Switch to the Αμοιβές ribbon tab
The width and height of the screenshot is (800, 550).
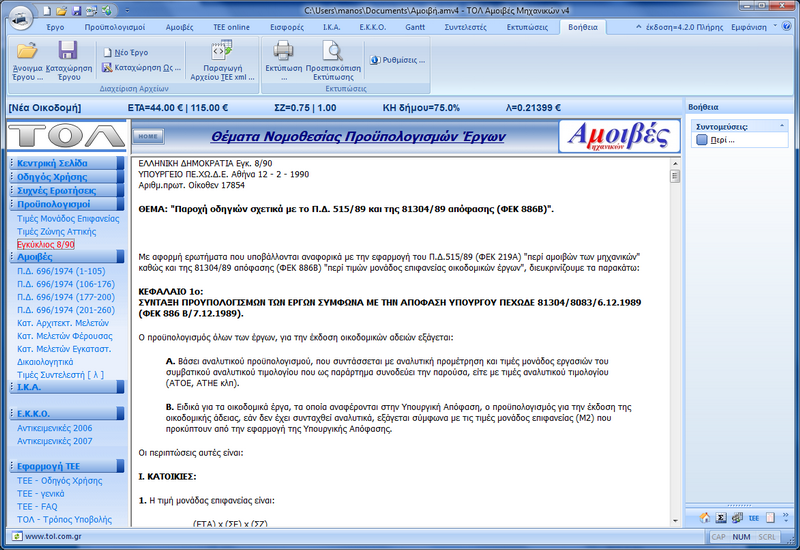tap(179, 27)
